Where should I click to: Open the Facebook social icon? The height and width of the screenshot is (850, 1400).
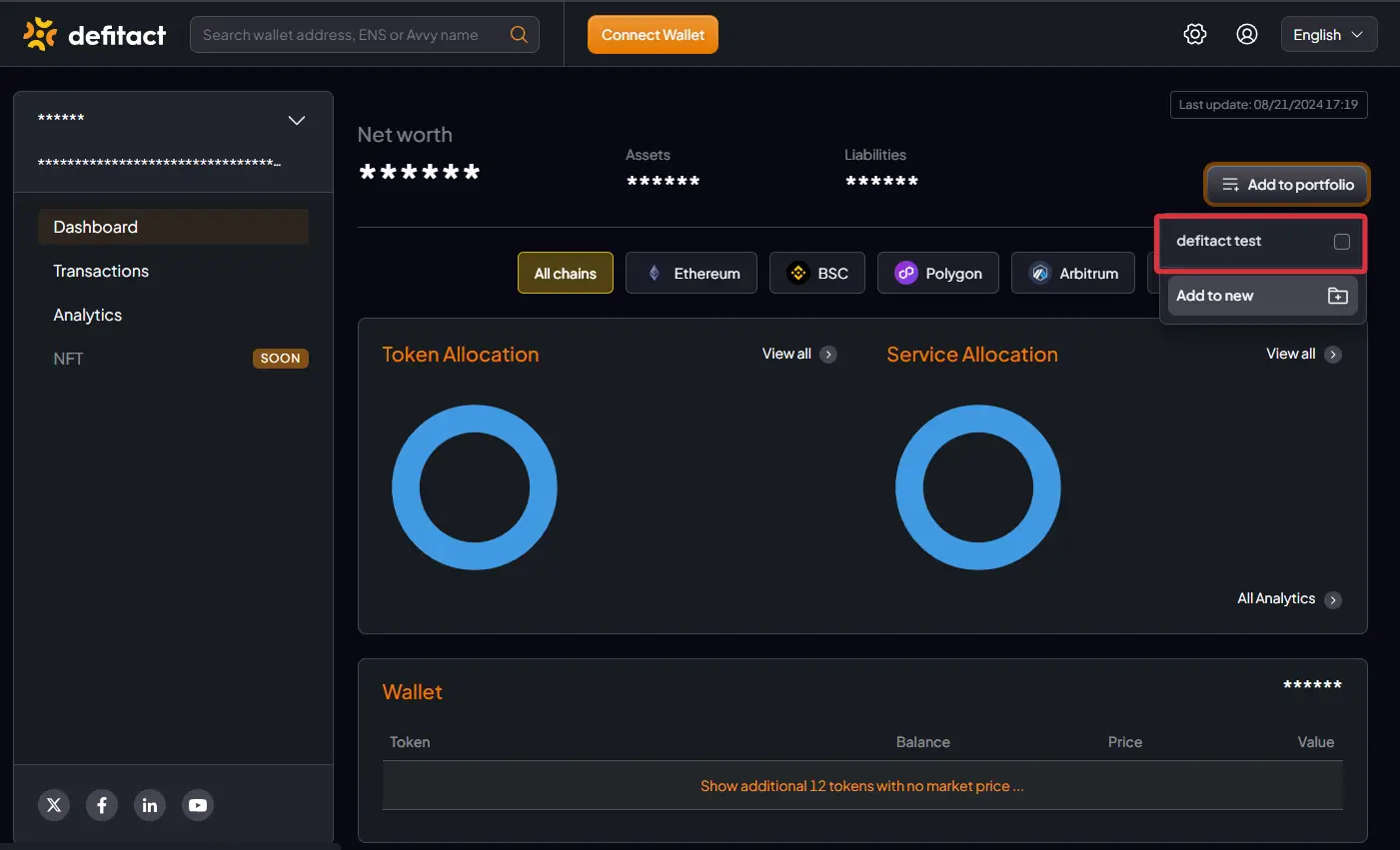click(x=102, y=805)
